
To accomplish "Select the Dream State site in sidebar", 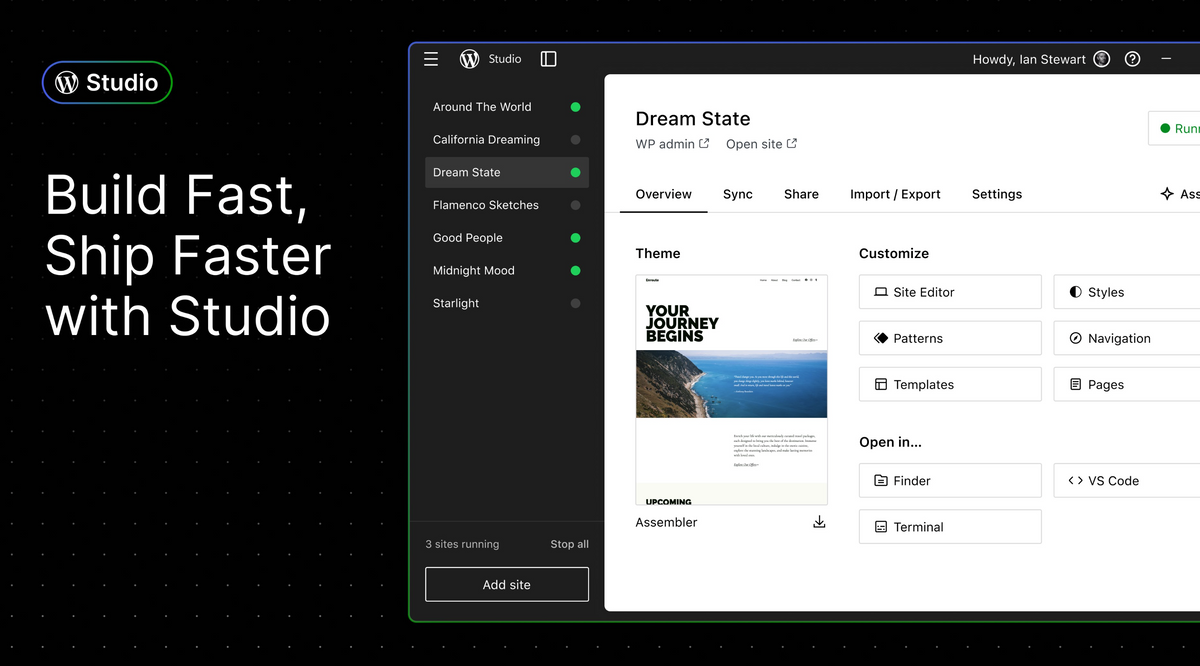I will pos(507,172).
